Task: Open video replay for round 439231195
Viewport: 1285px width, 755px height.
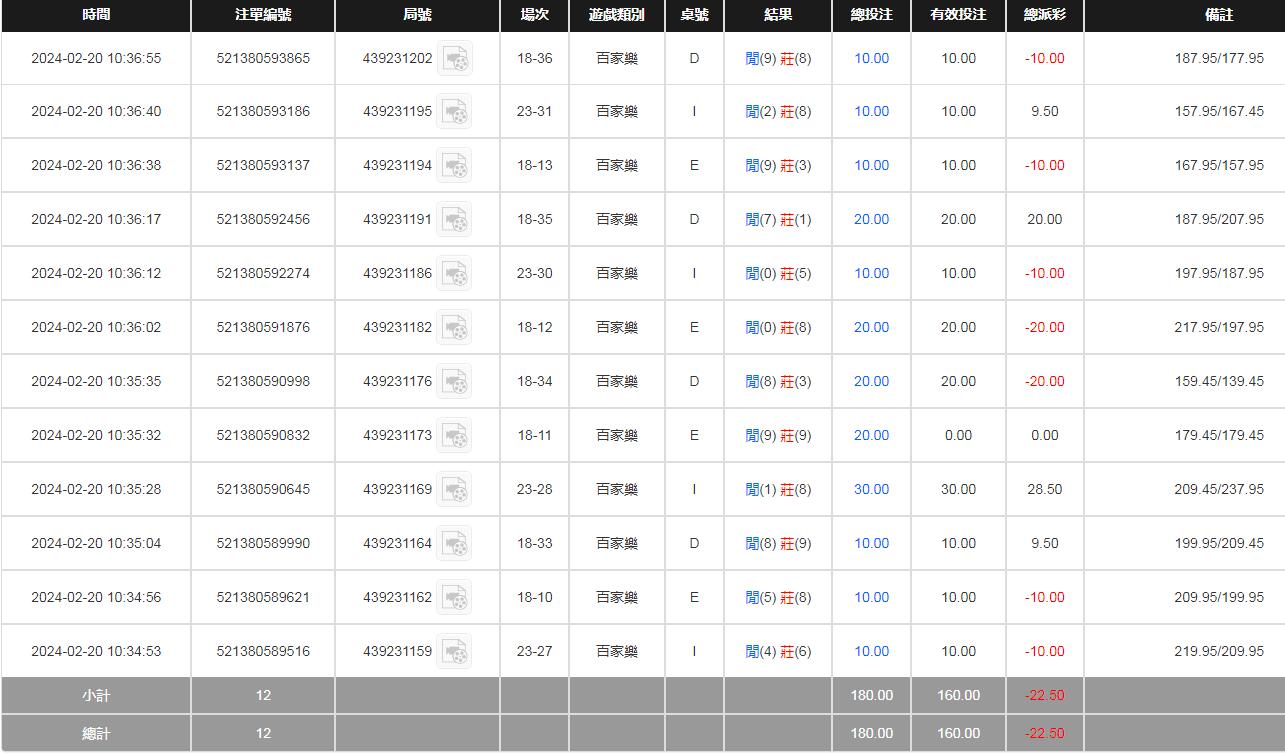Action: point(455,112)
